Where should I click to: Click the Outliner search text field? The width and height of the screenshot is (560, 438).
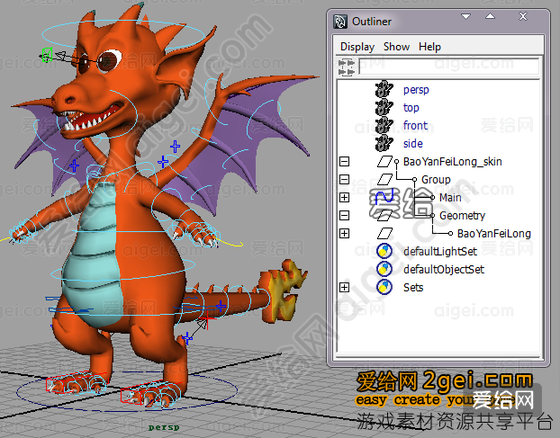(x=449, y=66)
